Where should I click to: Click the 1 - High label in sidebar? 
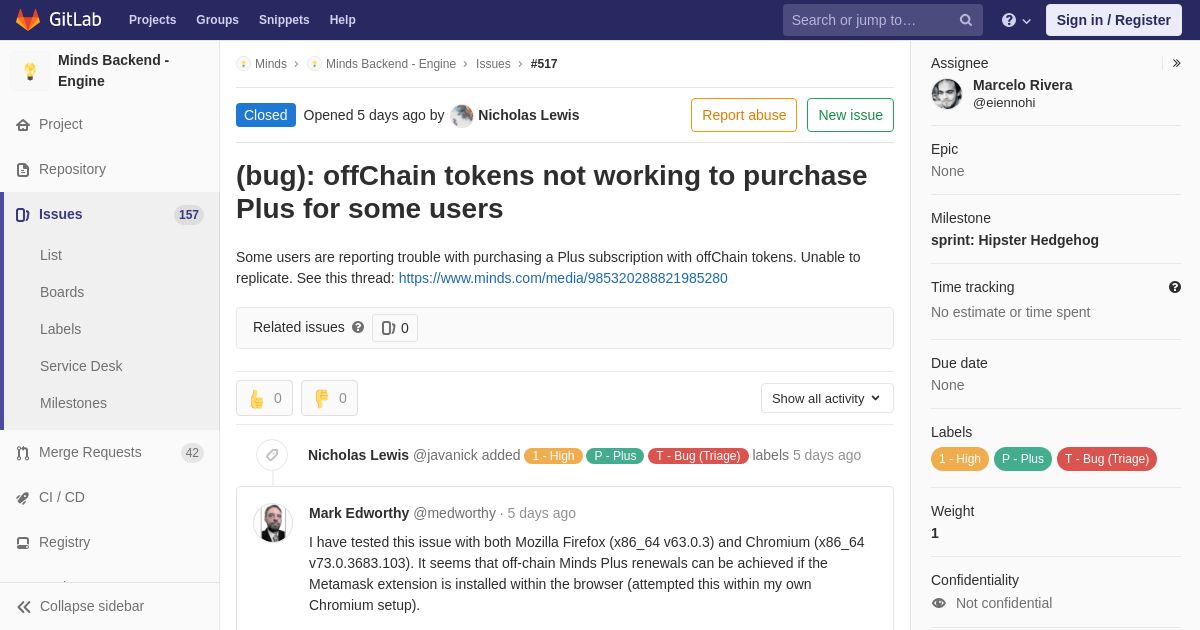click(x=960, y=459)
